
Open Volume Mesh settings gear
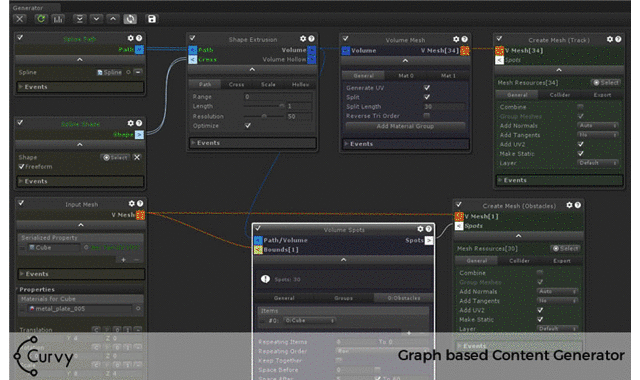tap(456, 39)
